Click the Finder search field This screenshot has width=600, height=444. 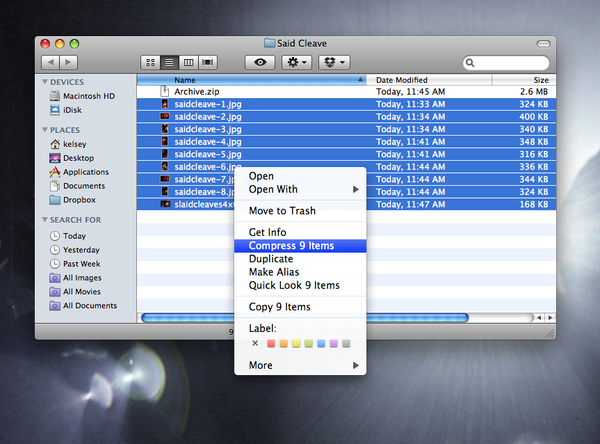510,62
